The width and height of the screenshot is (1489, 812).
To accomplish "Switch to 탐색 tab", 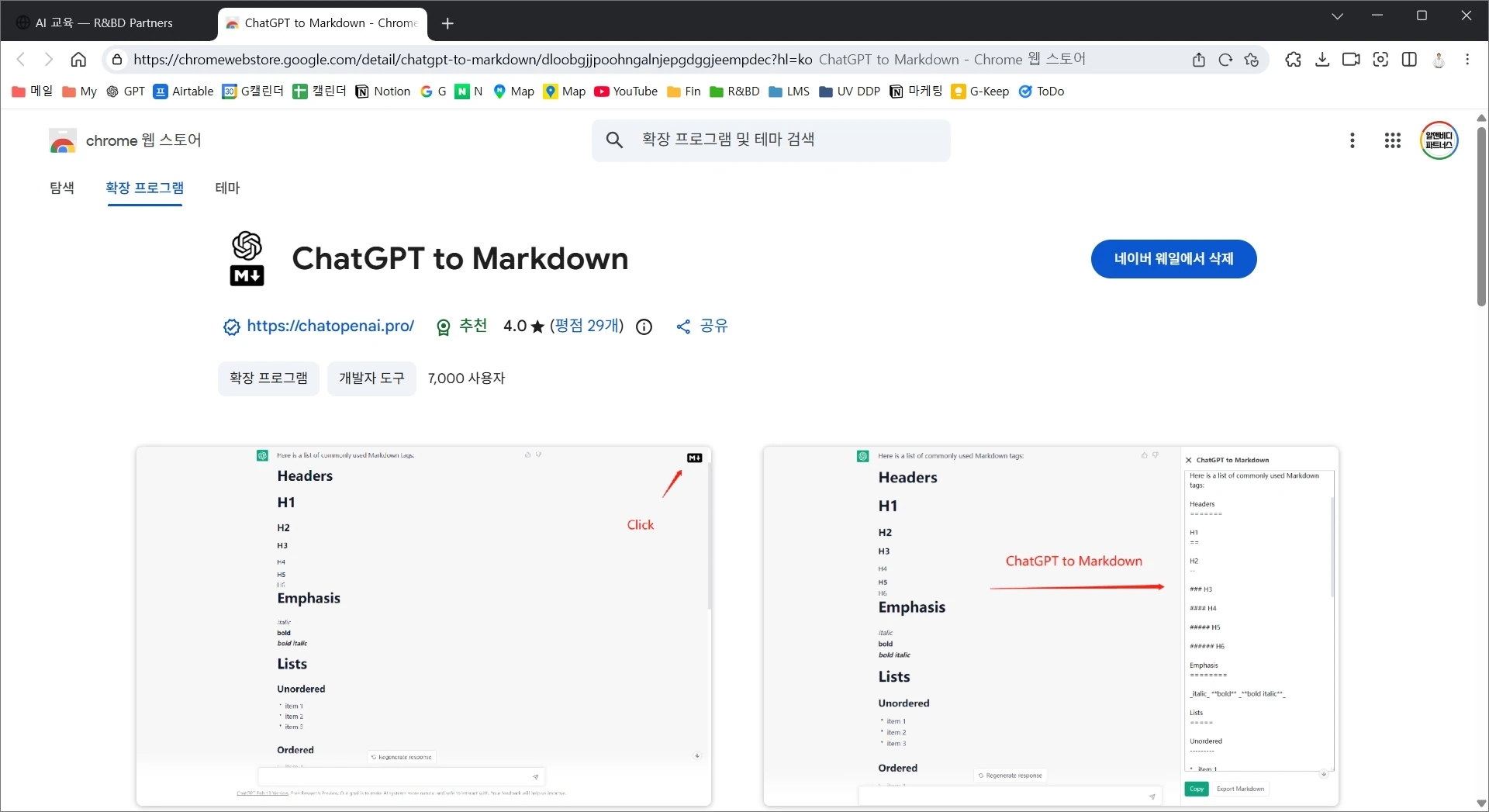I will pos(62,188).
